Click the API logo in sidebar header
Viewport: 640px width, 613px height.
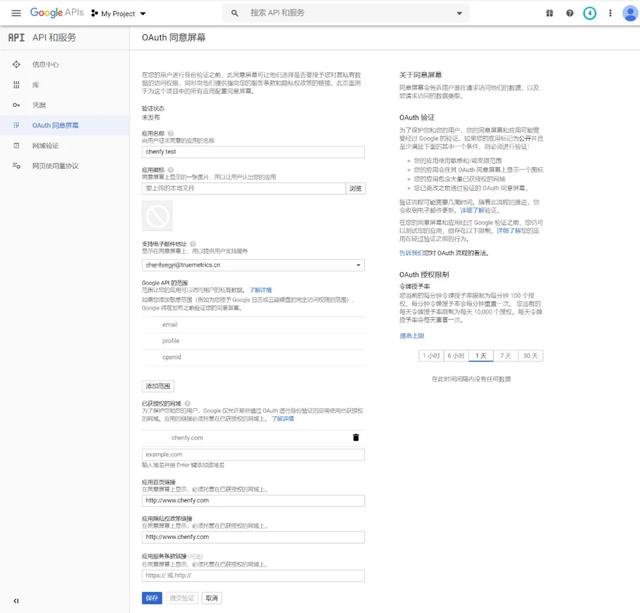16,38
